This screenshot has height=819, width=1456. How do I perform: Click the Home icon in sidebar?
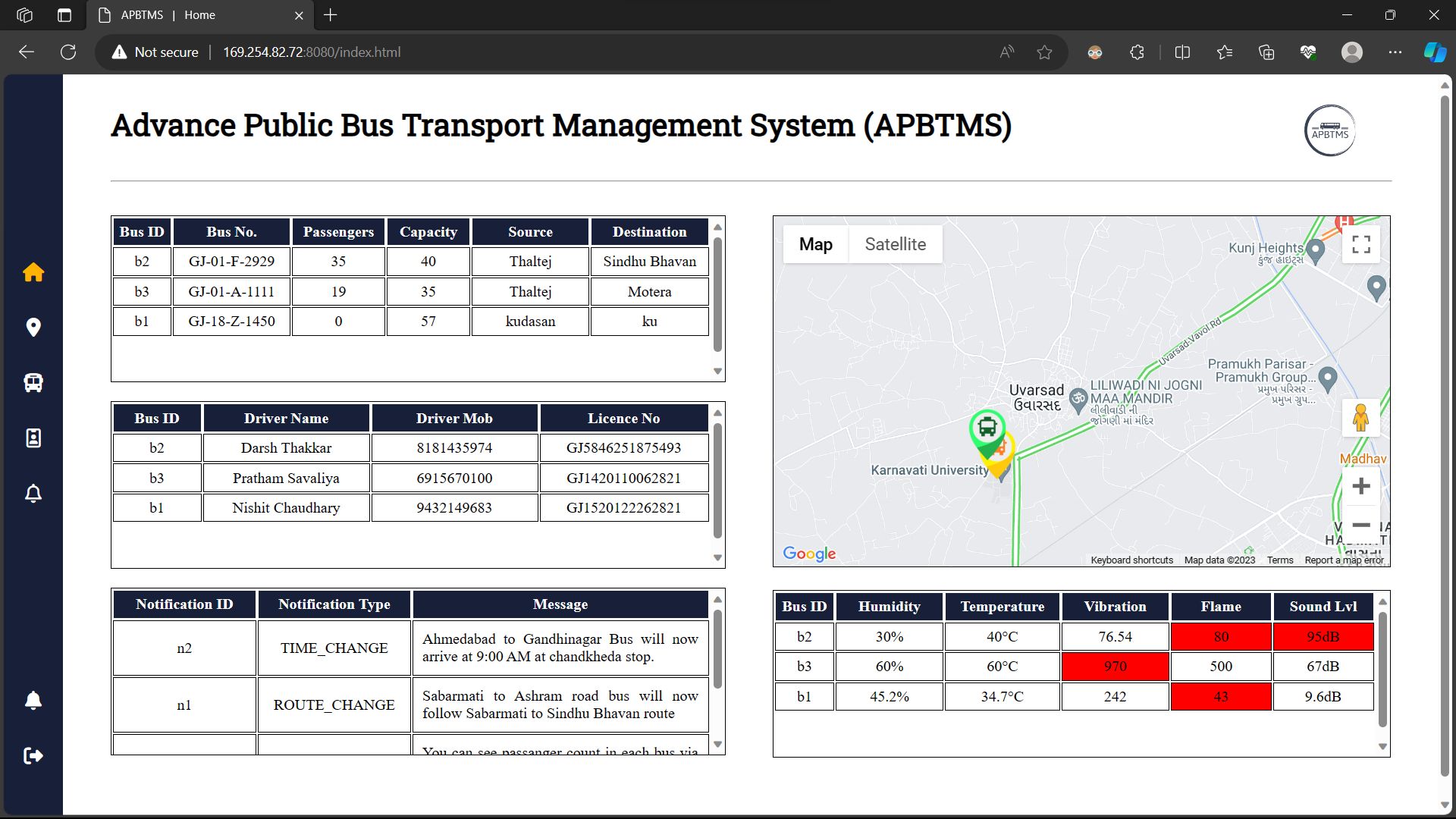coord(33,272)
